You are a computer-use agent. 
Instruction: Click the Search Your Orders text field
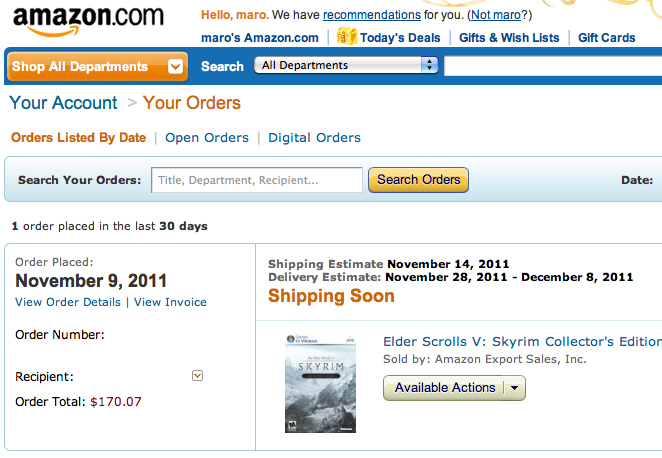(257, 180)
